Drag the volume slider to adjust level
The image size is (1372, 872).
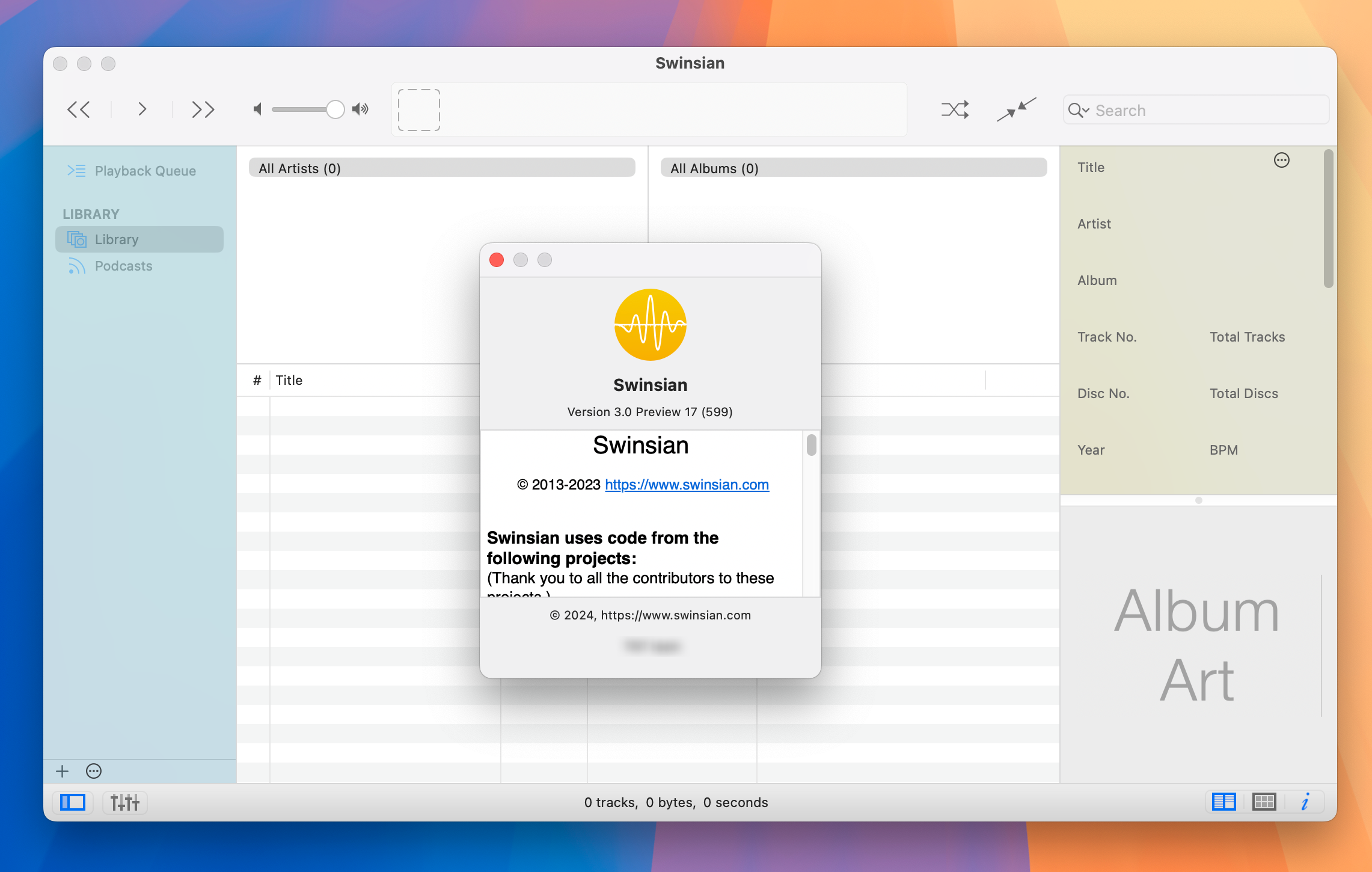tap(337, 109)
